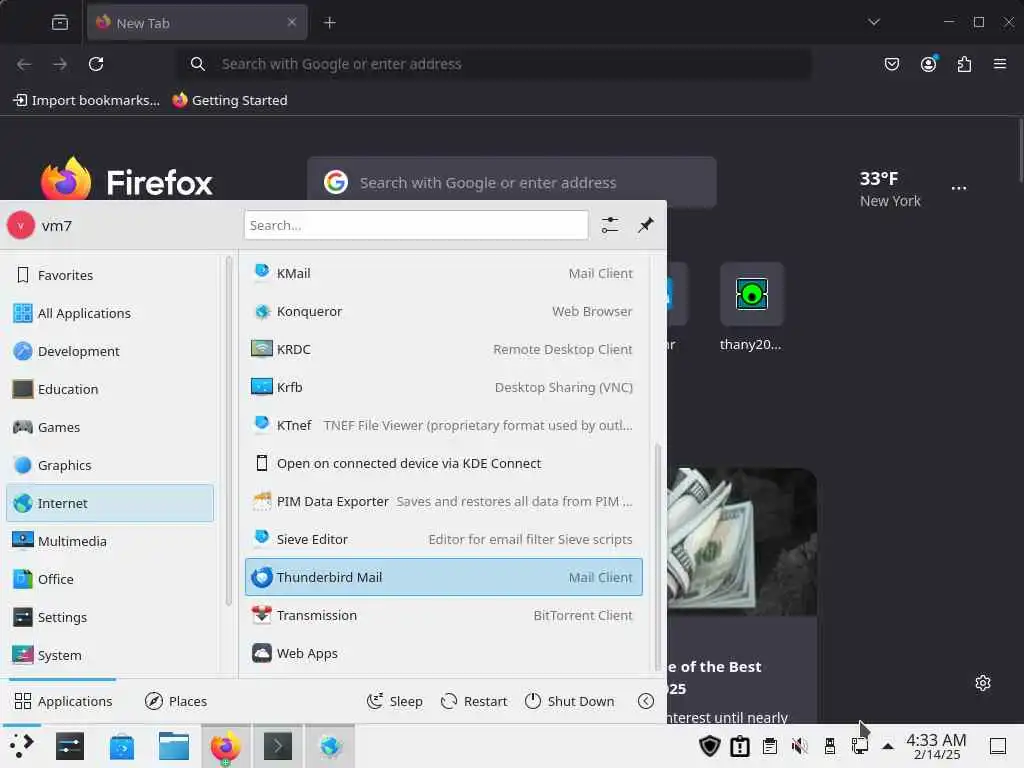Click muted volume tray icon
The height and width of the screenshot is (768, 1024).
[799, 746]
